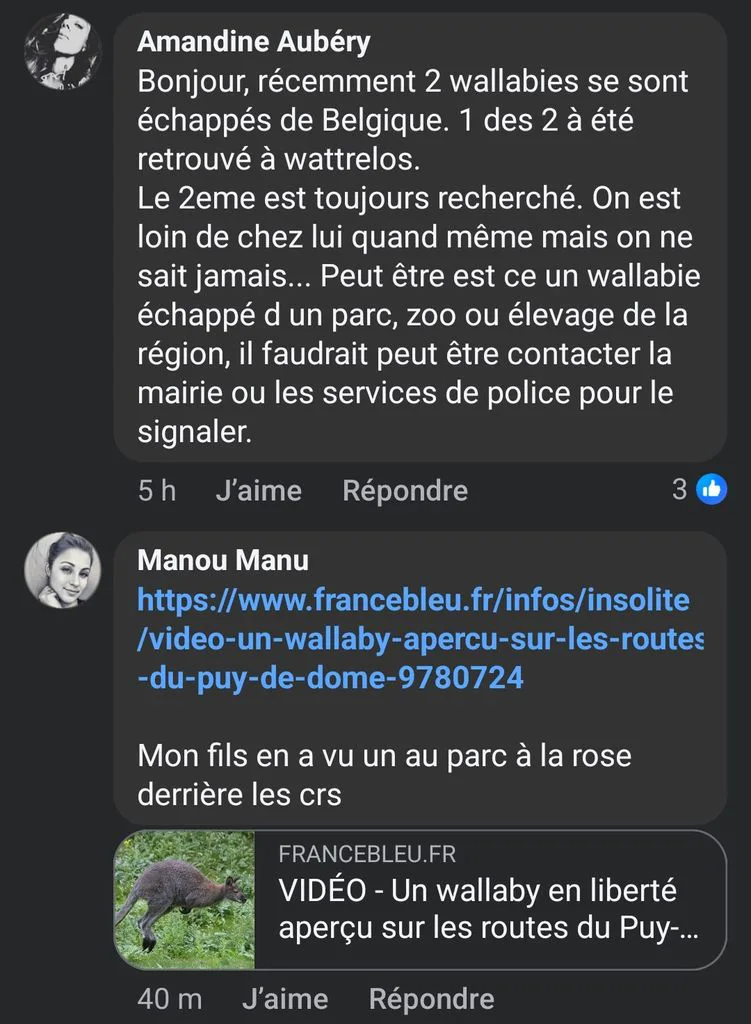Click the FRANCEBLEU.FR source label
Image resolution: width=751 pixels, height=1024 pixels.
(367, 854)
